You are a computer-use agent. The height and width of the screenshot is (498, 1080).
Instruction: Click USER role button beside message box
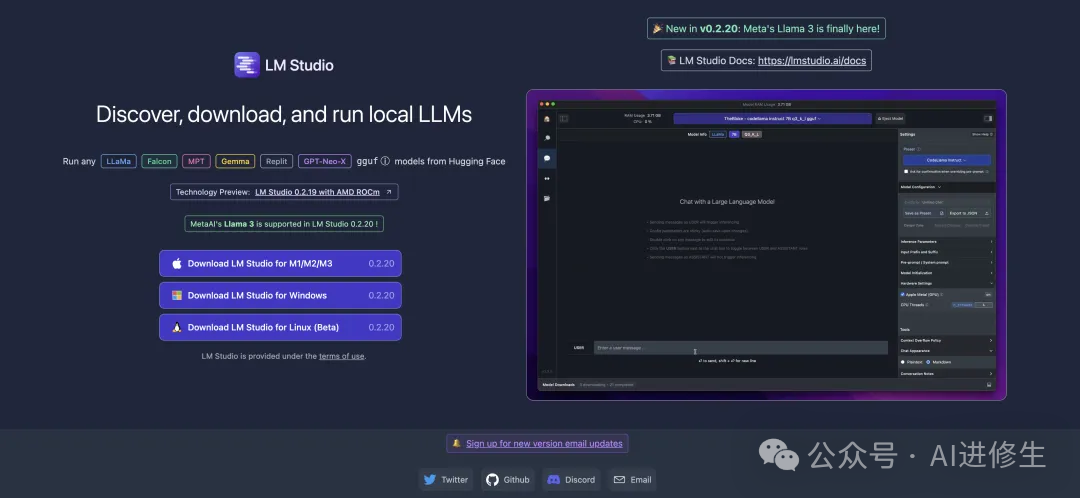(x=579, y=348)
